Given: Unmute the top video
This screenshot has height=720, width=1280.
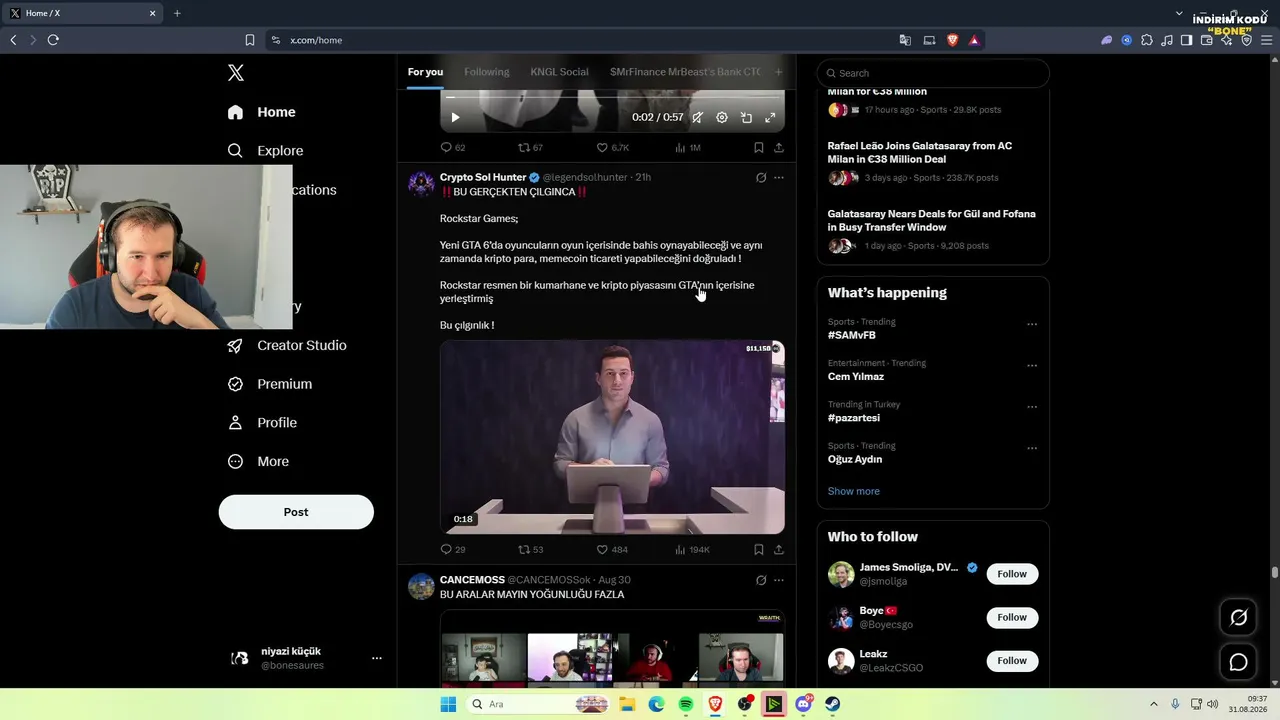Looking at the screenshot, I should coord(697,118).
